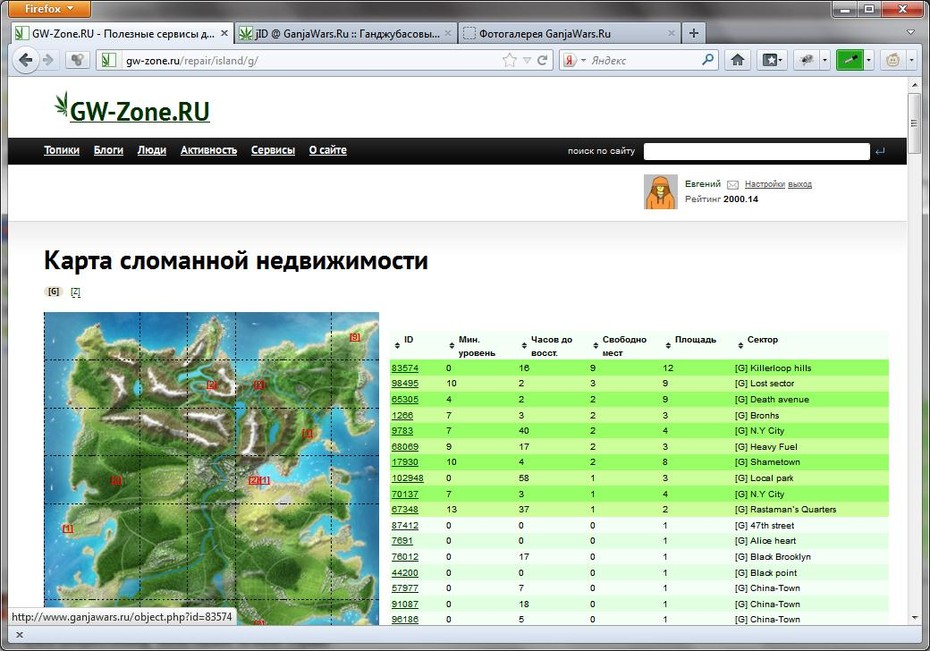The image size is (930, 651).
Task: Open the Firefox menu dropdown
Action: click(50, 9)
